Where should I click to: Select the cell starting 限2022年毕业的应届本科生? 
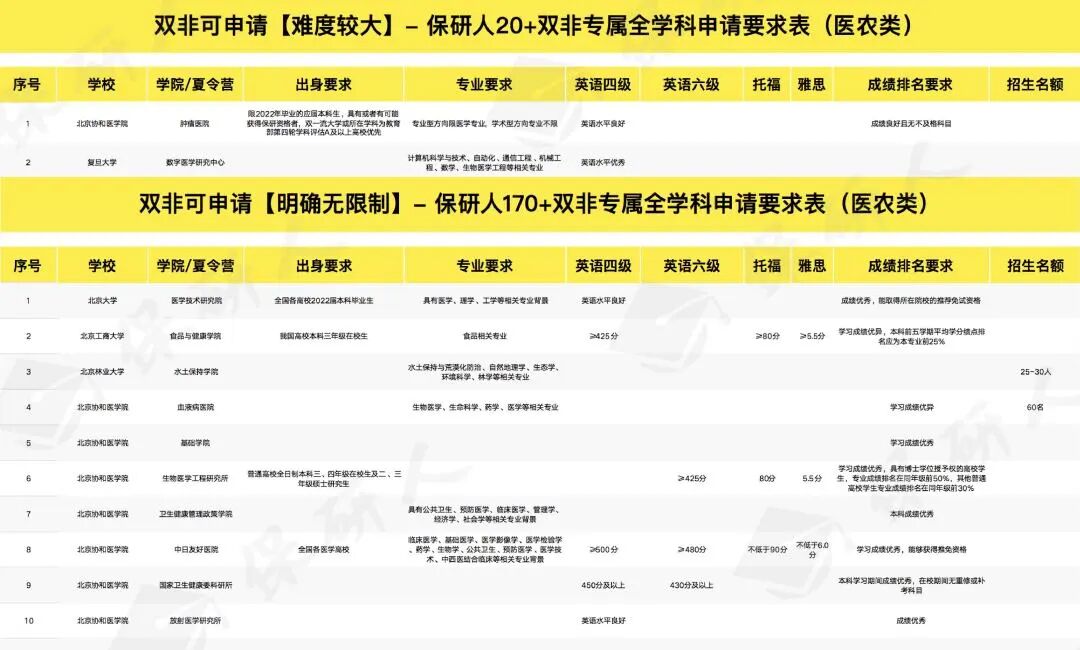coord(324,123)
